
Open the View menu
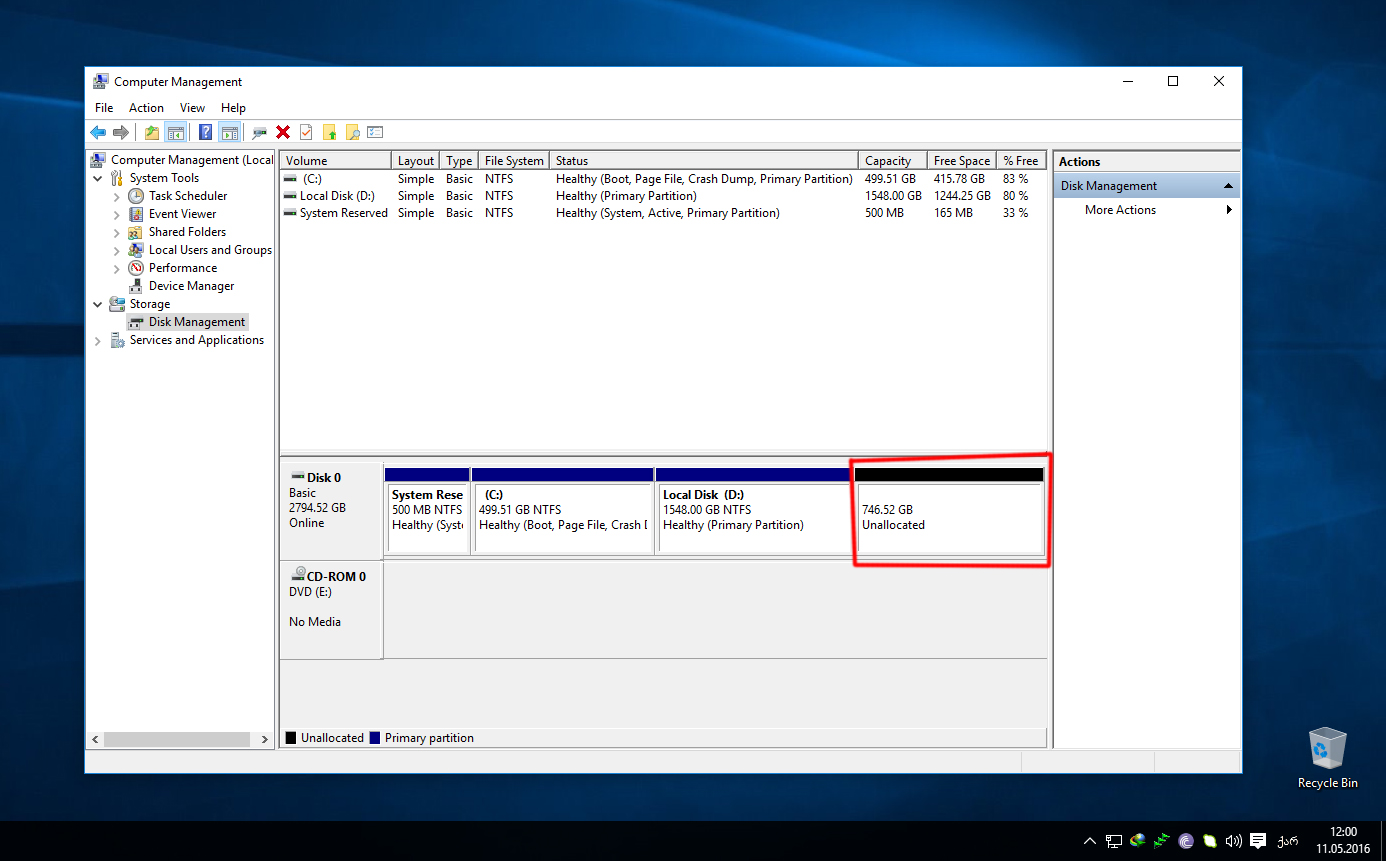tap(192, 108)
